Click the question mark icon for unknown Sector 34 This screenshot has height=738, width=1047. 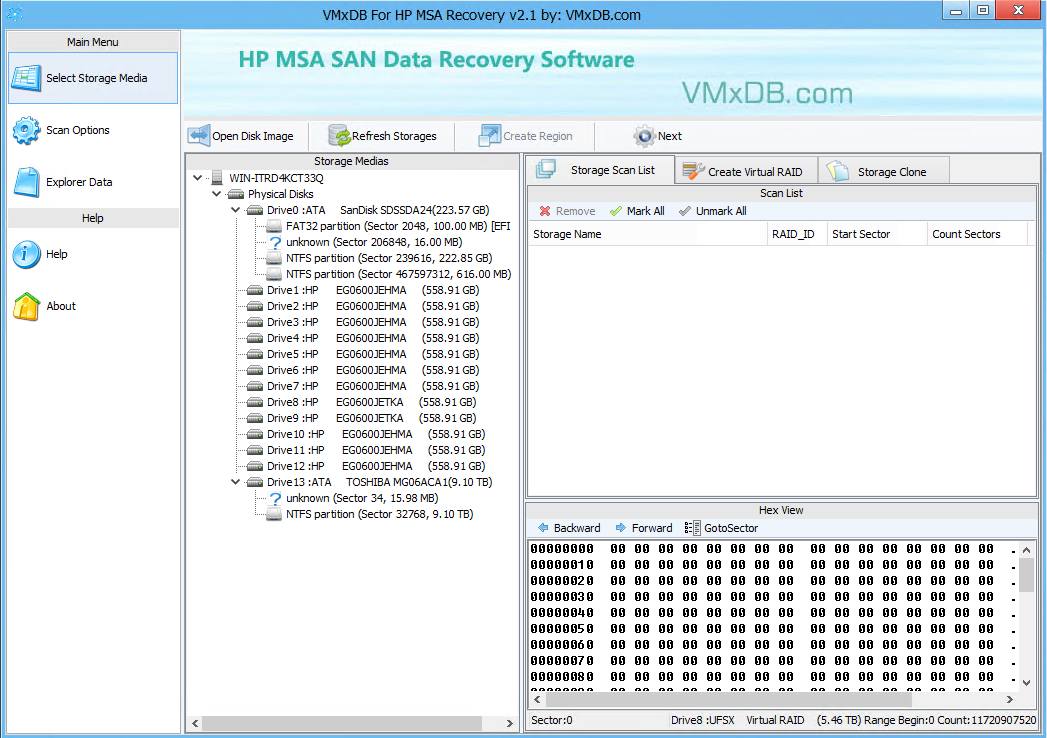click(x=274, y=498)
